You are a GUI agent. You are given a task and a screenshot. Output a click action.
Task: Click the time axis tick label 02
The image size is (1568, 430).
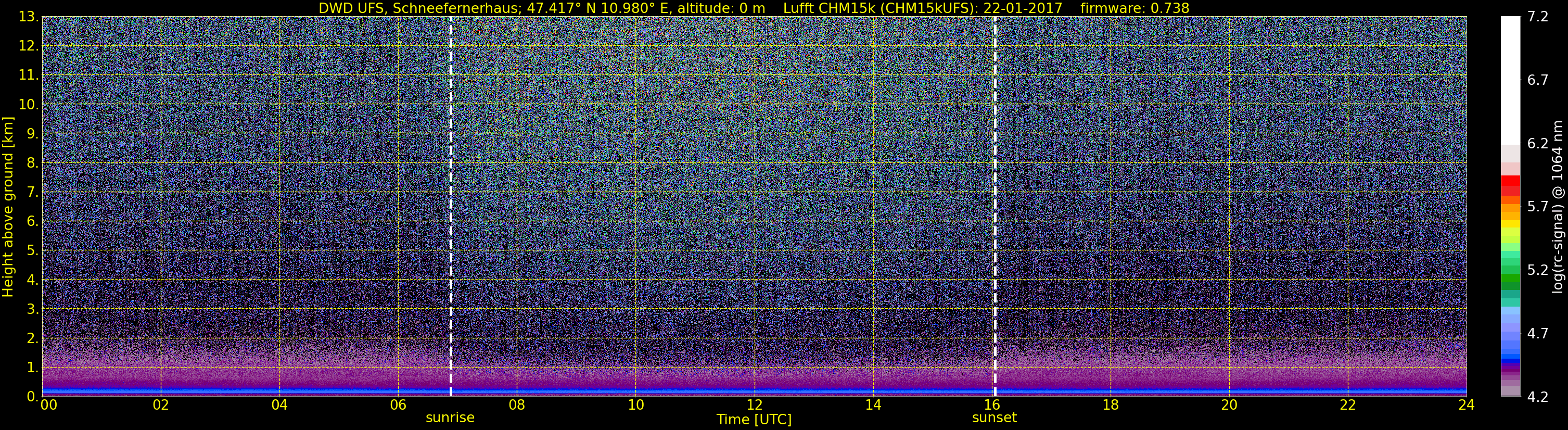pos(160,405)
